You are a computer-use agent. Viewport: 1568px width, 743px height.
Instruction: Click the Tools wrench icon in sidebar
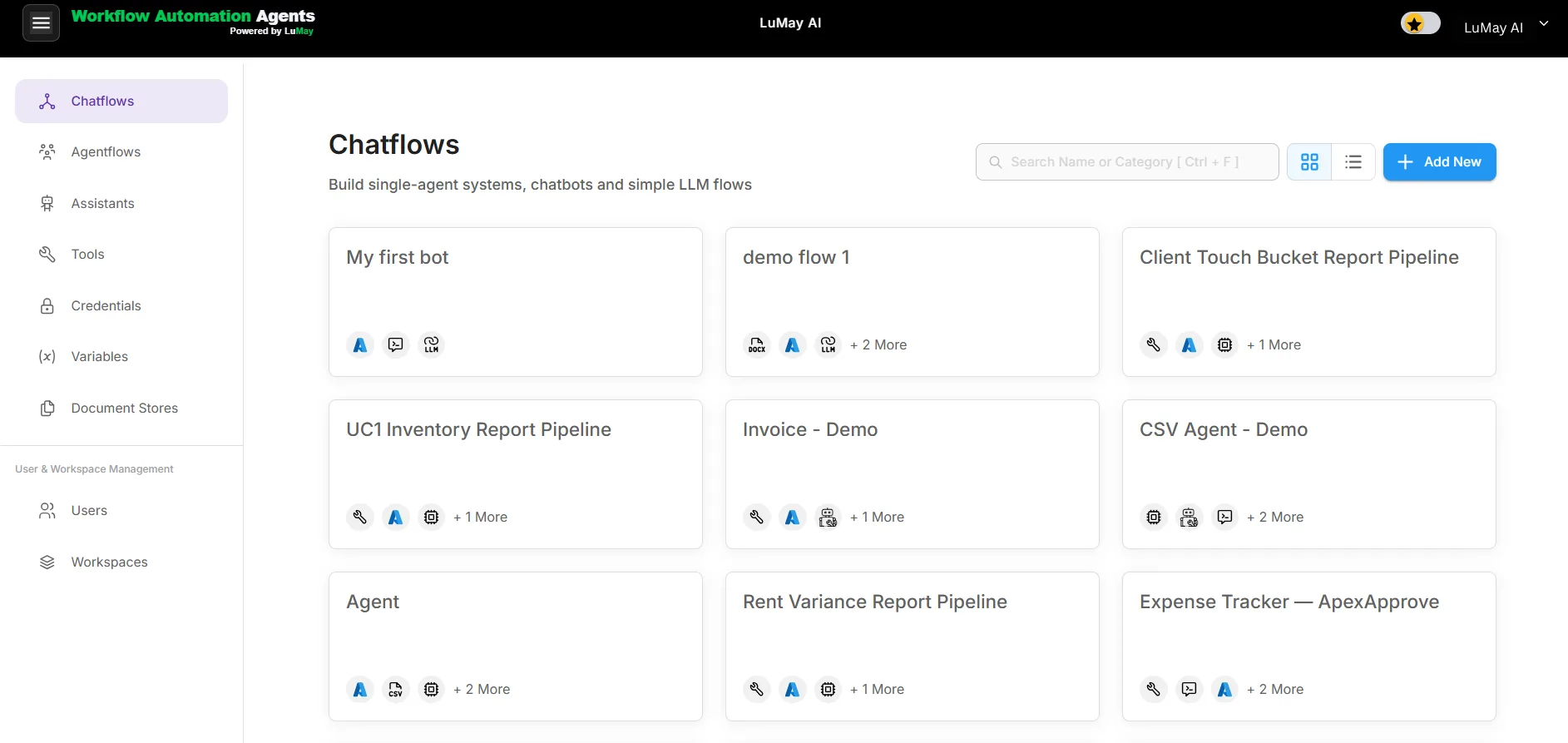[x=47, y=254]
